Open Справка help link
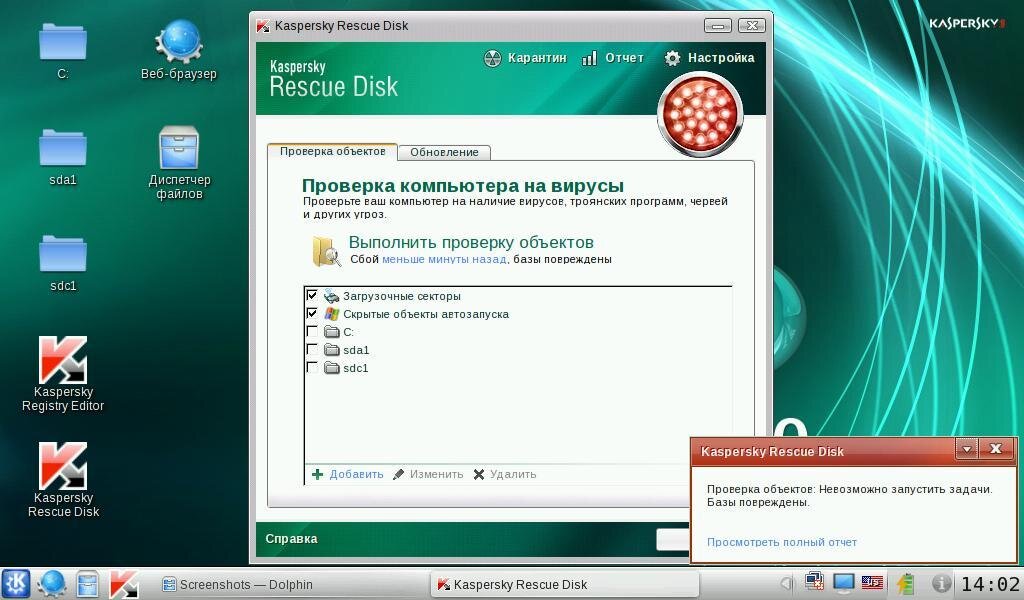Viewport: 1024px width, 600px height. click(291, 539)
